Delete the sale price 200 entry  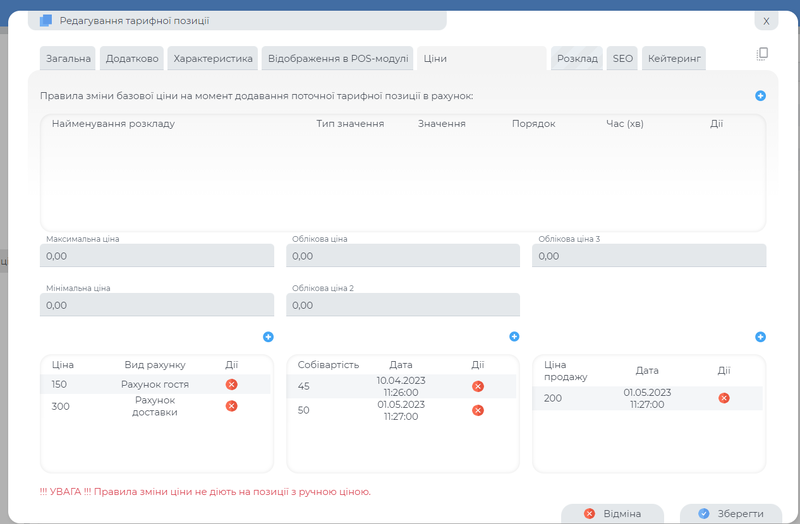[x=724, y=398]
